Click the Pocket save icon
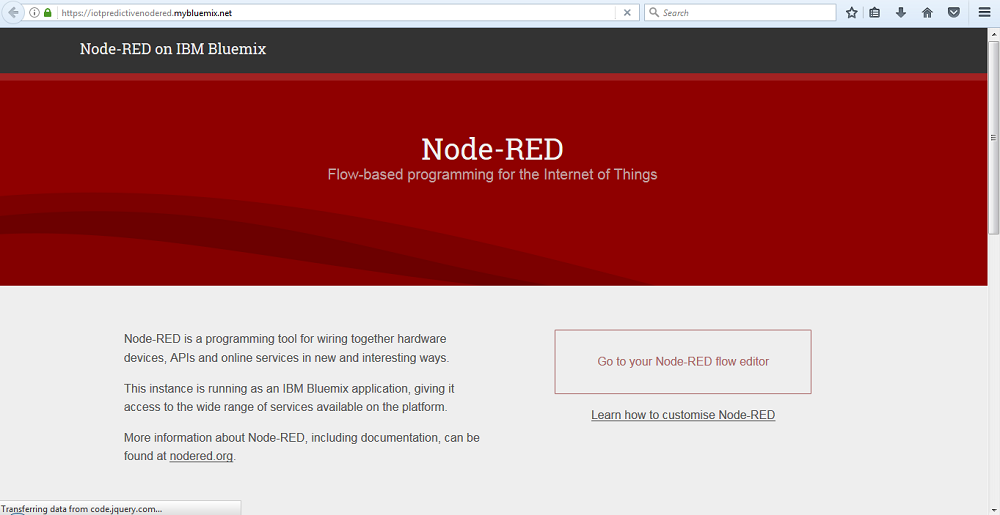Viewport: 1000px width, 515px height. click(x=953, y=13)
